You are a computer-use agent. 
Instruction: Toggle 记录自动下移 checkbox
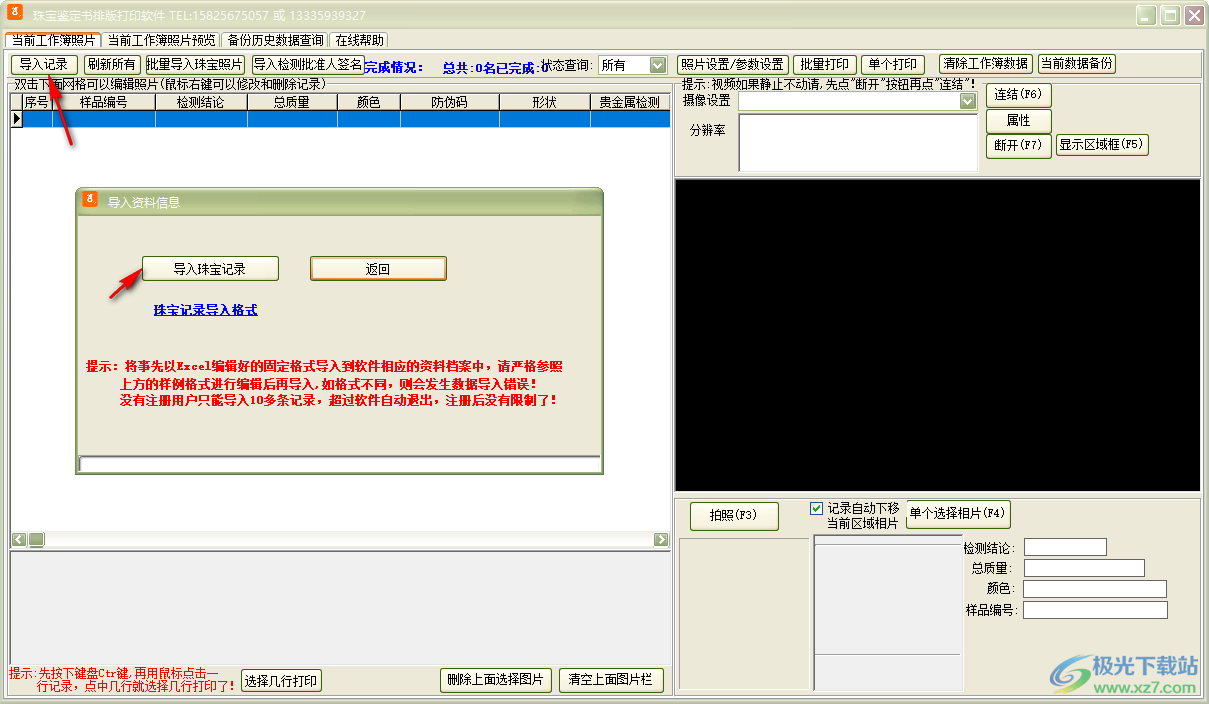click(x=817, y=508)
